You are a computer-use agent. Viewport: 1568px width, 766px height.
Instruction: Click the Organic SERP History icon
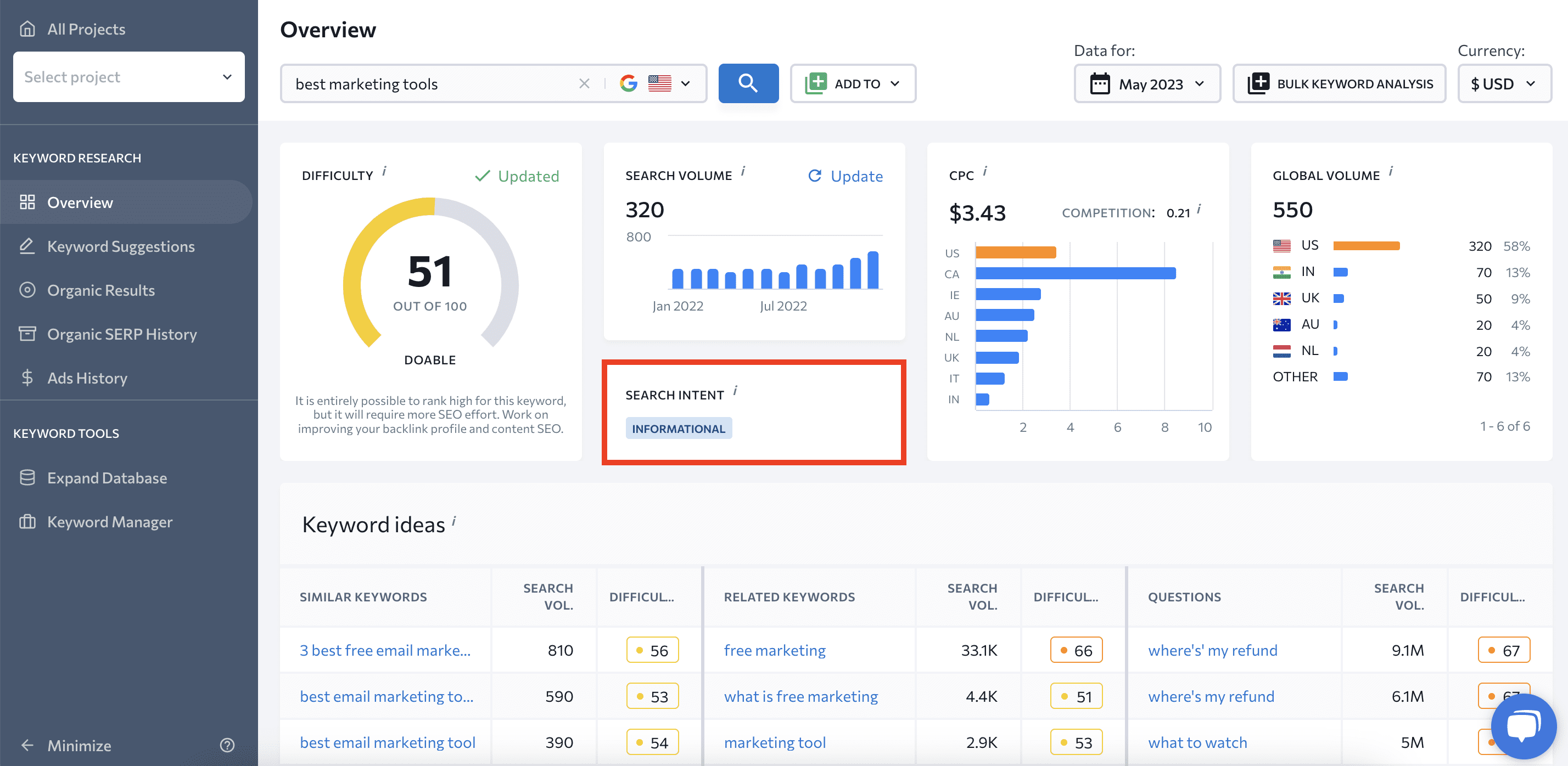(28, 333)
